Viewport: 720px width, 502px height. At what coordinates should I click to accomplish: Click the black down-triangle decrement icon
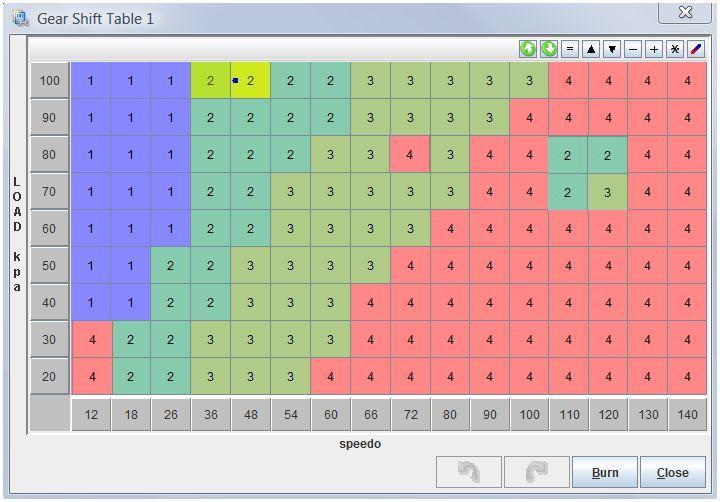612,49
